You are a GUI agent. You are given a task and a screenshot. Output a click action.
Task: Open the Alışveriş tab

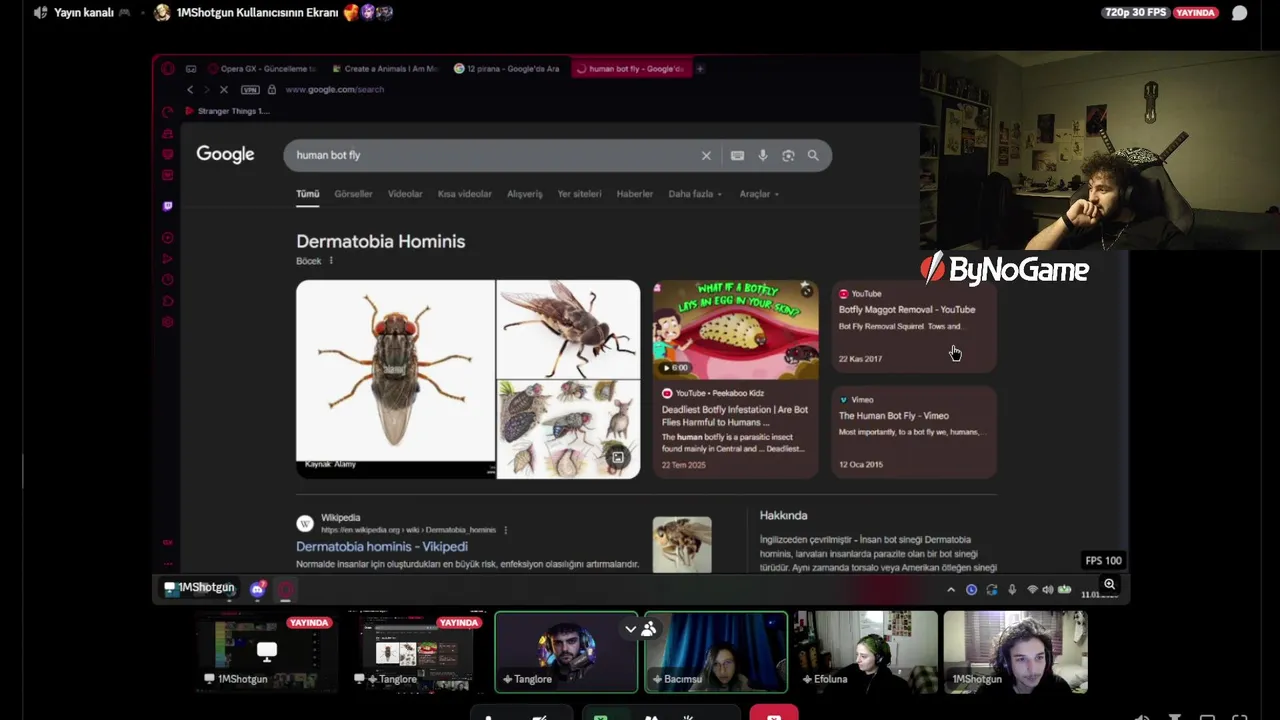click(x=525, y=194)
